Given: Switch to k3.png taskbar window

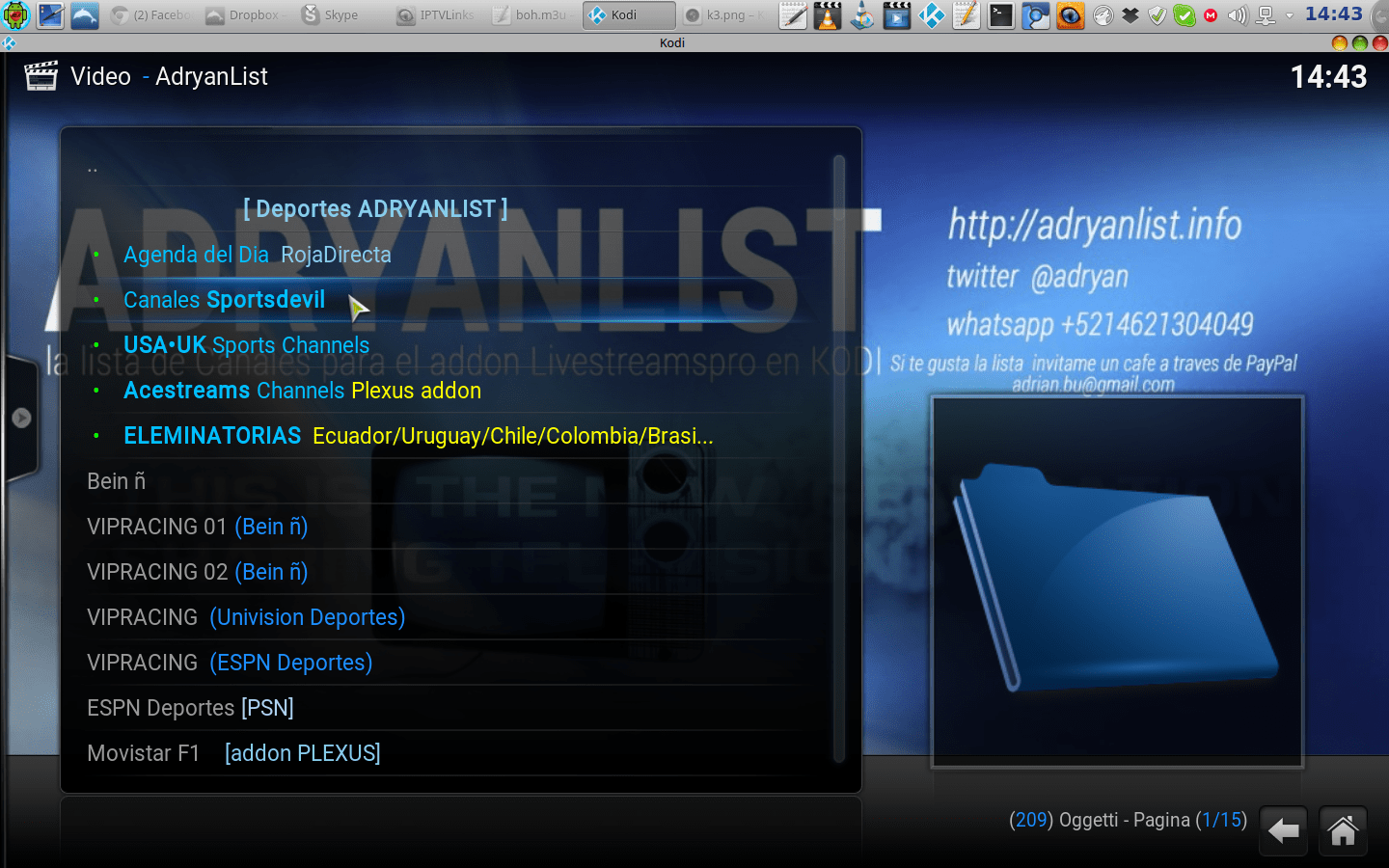Looking at the screenshot, I should point(724,15).
